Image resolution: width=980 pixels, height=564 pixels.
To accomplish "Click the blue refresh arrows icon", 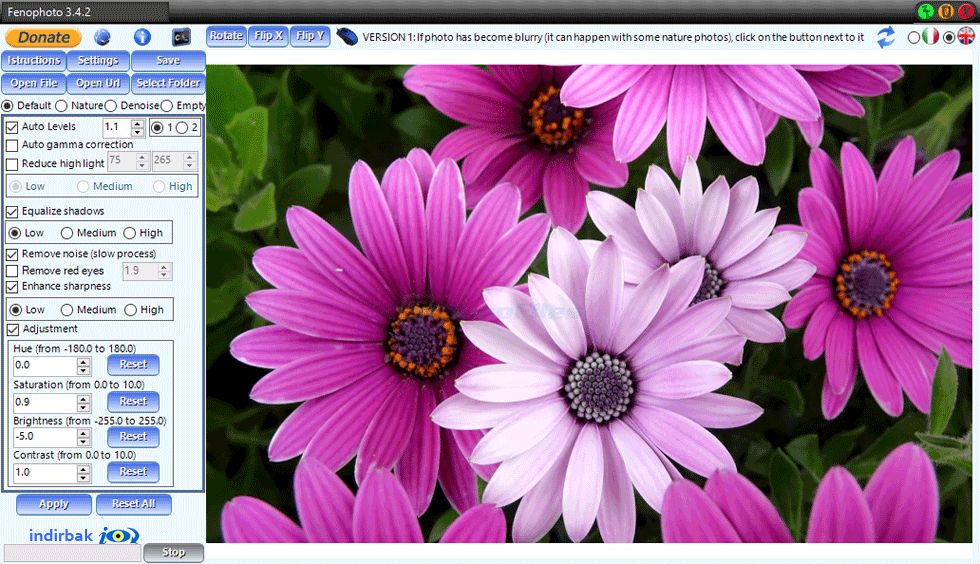I will [885, 38].
